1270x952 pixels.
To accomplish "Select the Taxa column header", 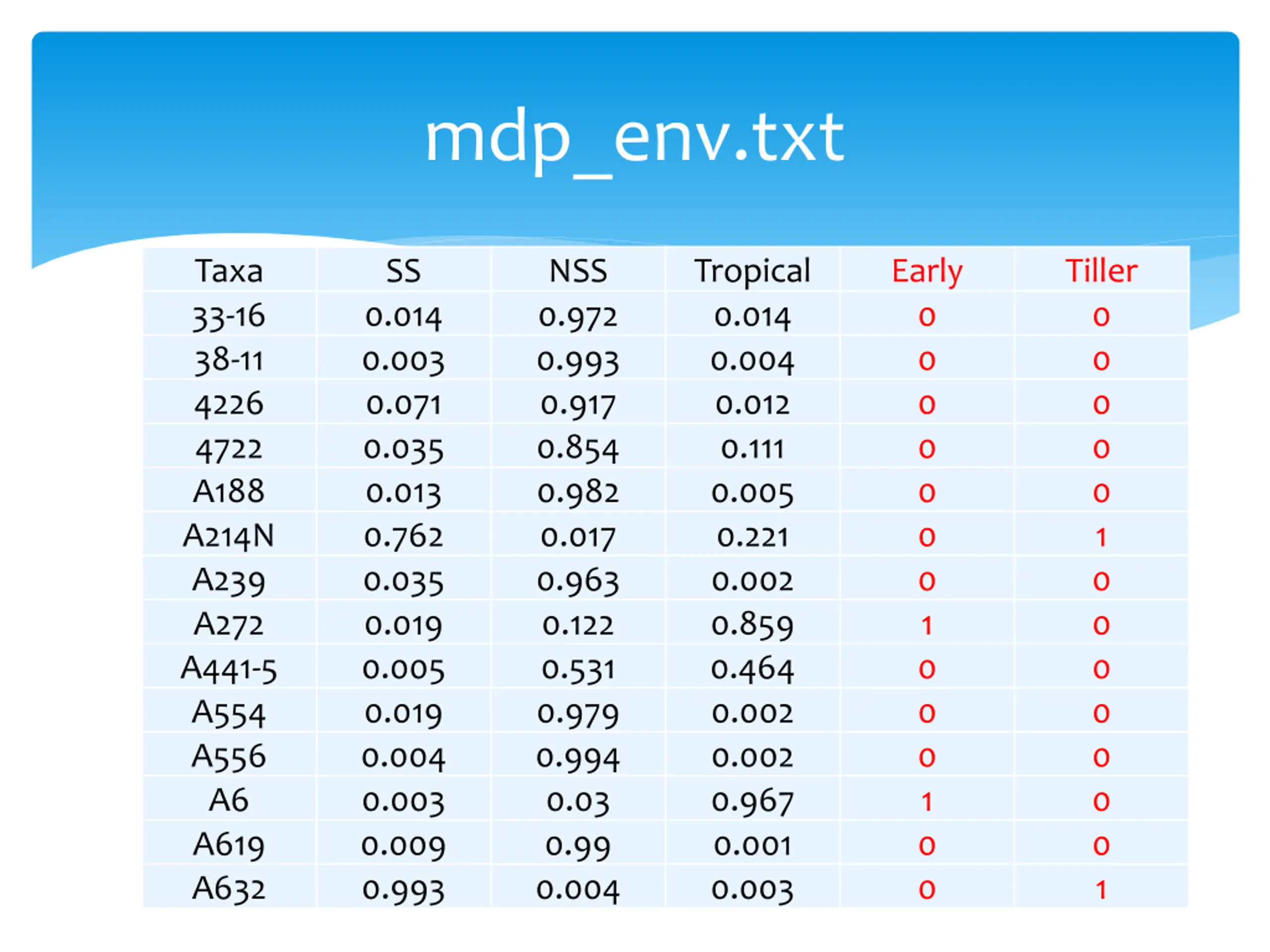I will pyautogui.click(x=229, y=270).
